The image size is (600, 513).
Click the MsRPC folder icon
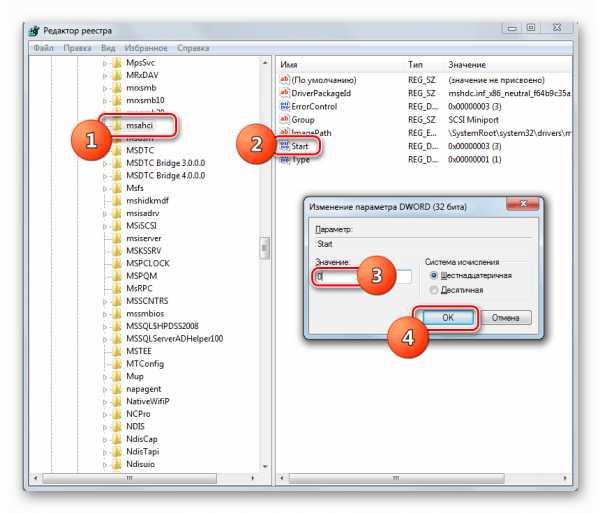[117, 288]
